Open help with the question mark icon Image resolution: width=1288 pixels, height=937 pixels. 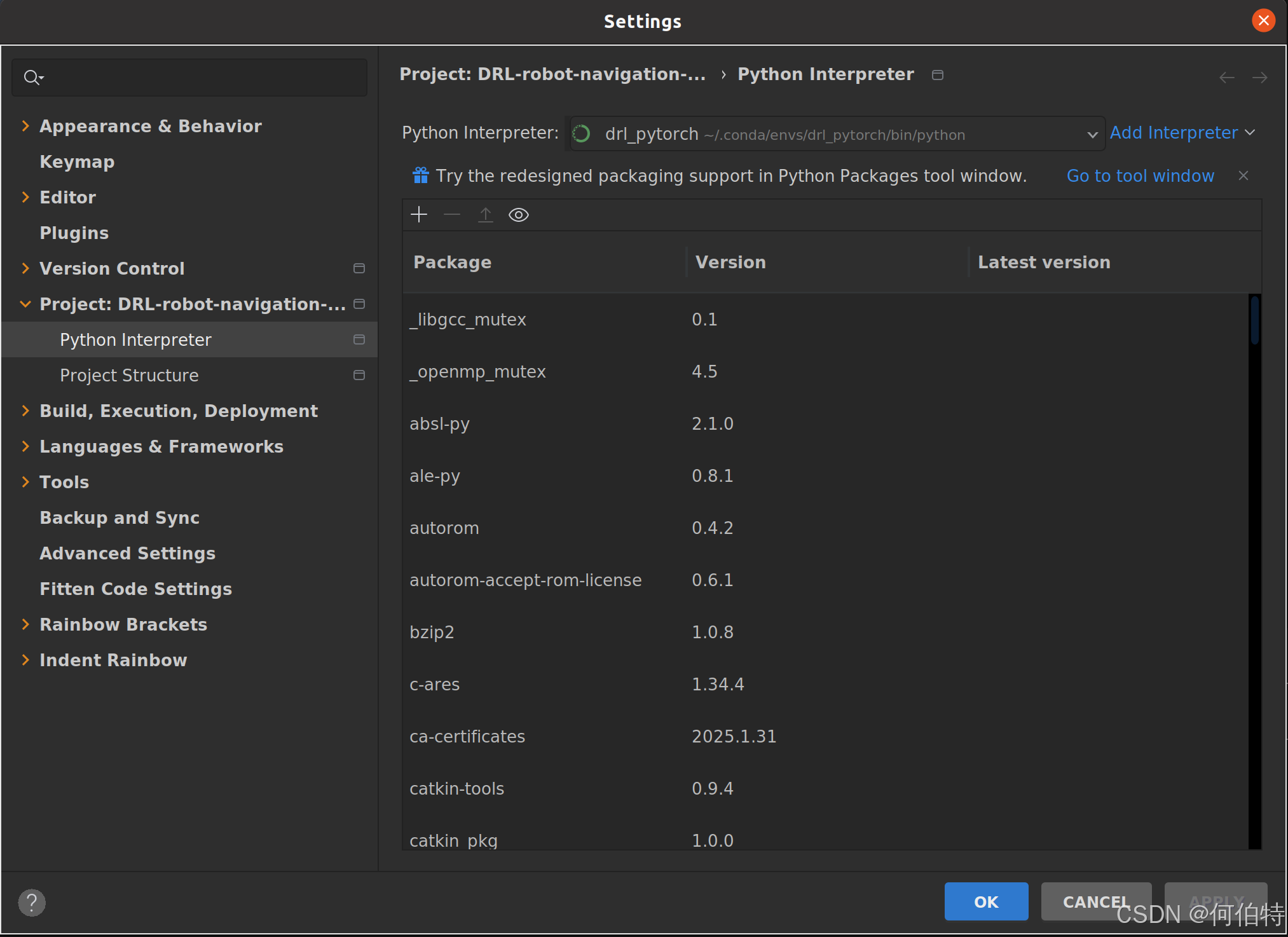(x=32, y=902)
